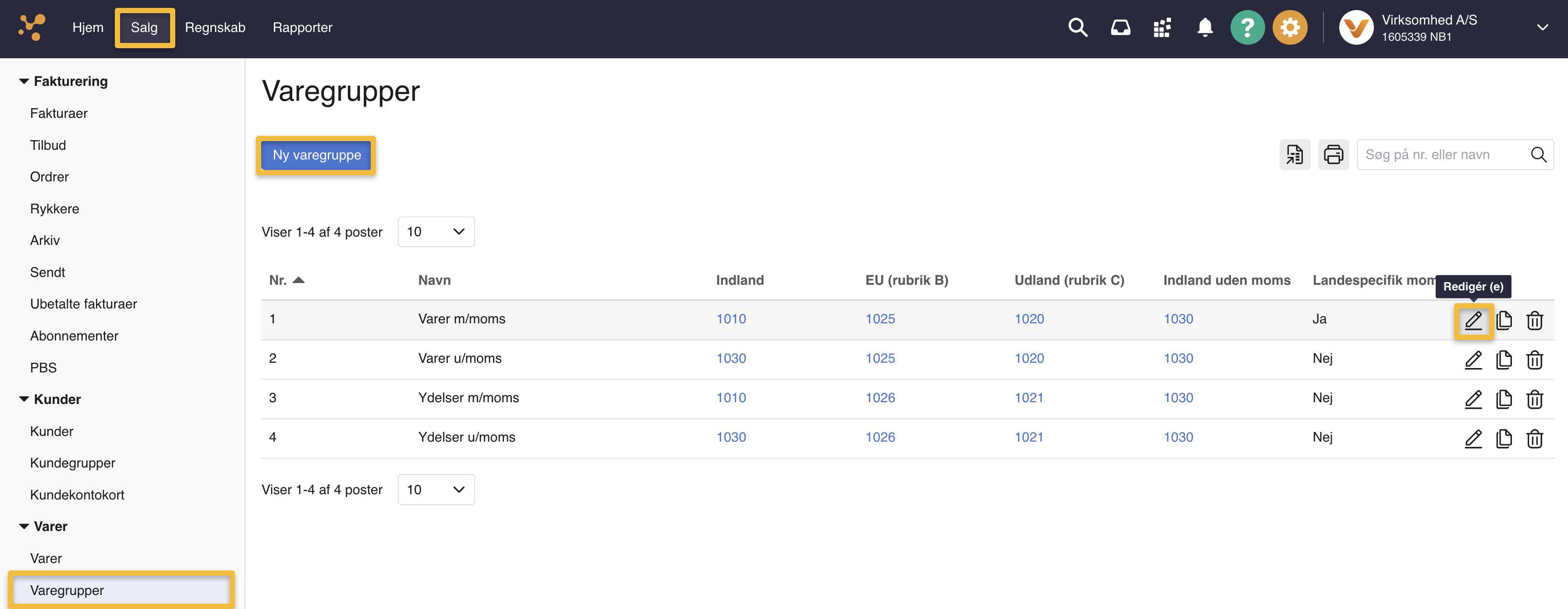
Task: Open the notifications bell
Action: 1205,27
